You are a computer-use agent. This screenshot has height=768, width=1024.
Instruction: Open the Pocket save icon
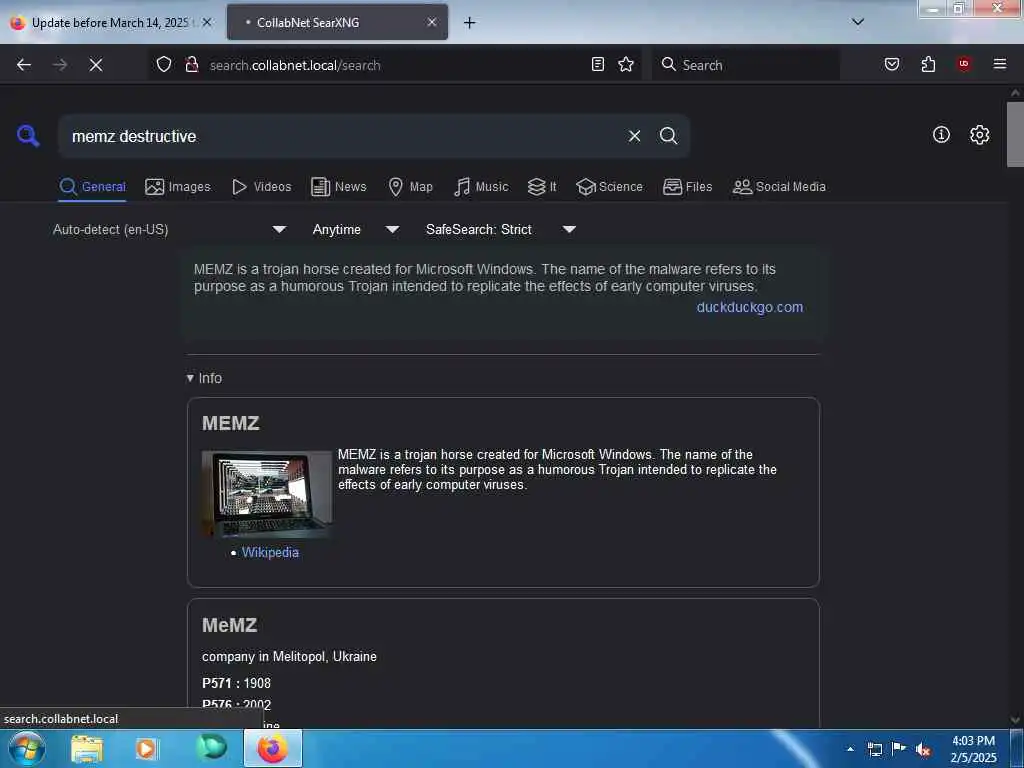[x=891, y=64]
